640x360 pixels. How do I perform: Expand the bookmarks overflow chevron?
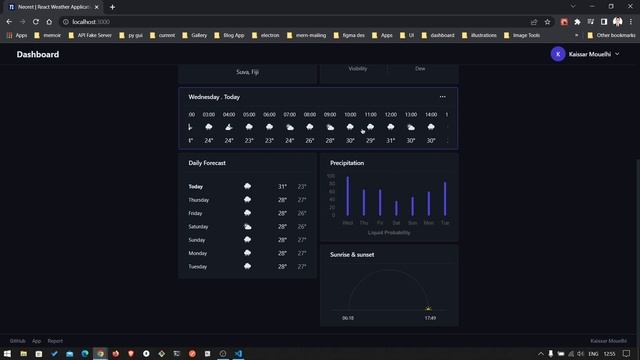click(576, 36)
